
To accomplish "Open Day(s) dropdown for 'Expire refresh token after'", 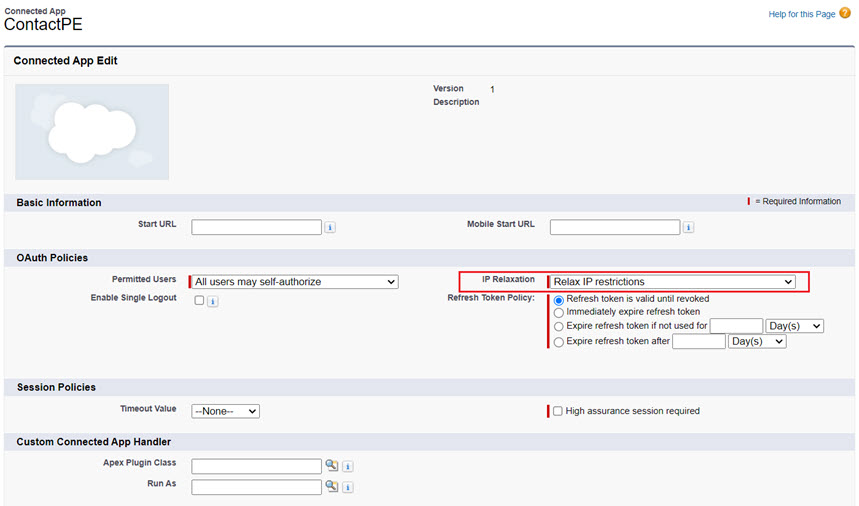I will (x=757, y=341).
